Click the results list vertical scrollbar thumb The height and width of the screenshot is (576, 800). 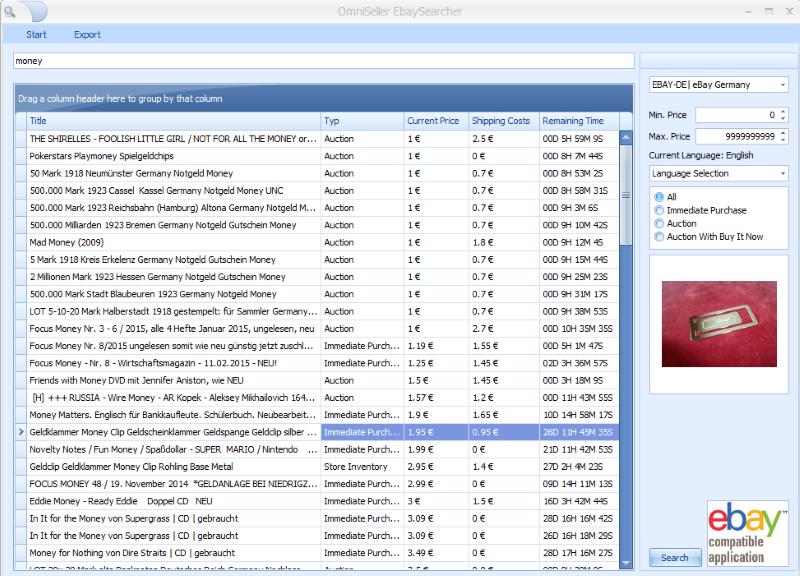click(x=626, y=195)
